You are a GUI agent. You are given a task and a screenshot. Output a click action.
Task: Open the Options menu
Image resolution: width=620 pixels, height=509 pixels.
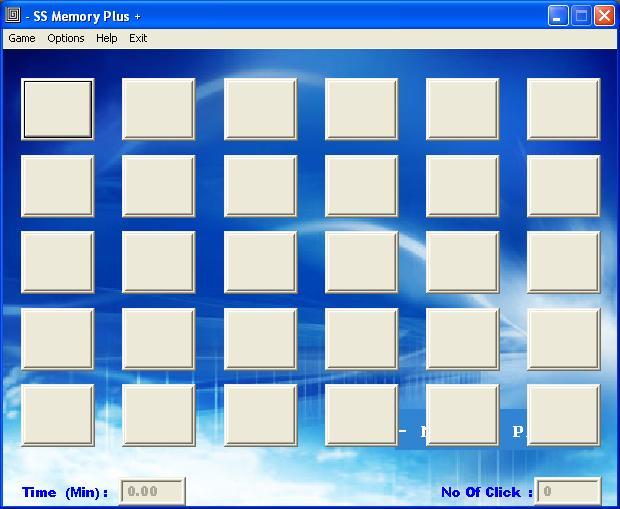point(66,38)
